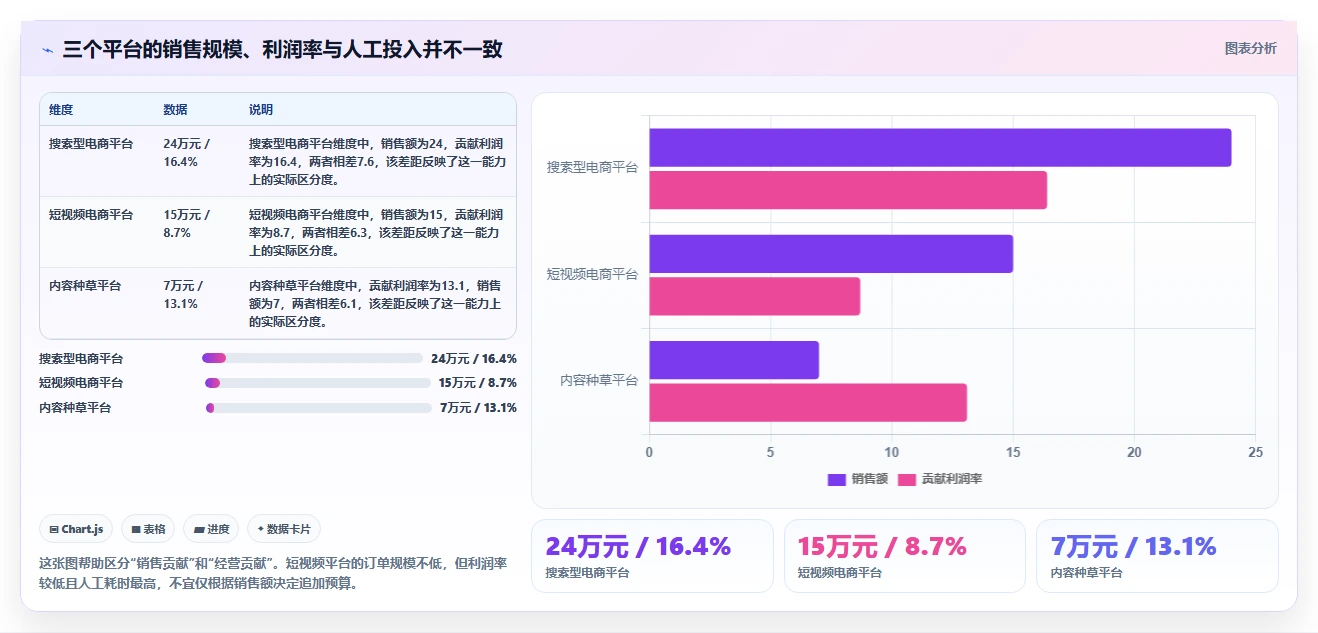Open the 24万元 / 16.4% data card

point(652,556)
